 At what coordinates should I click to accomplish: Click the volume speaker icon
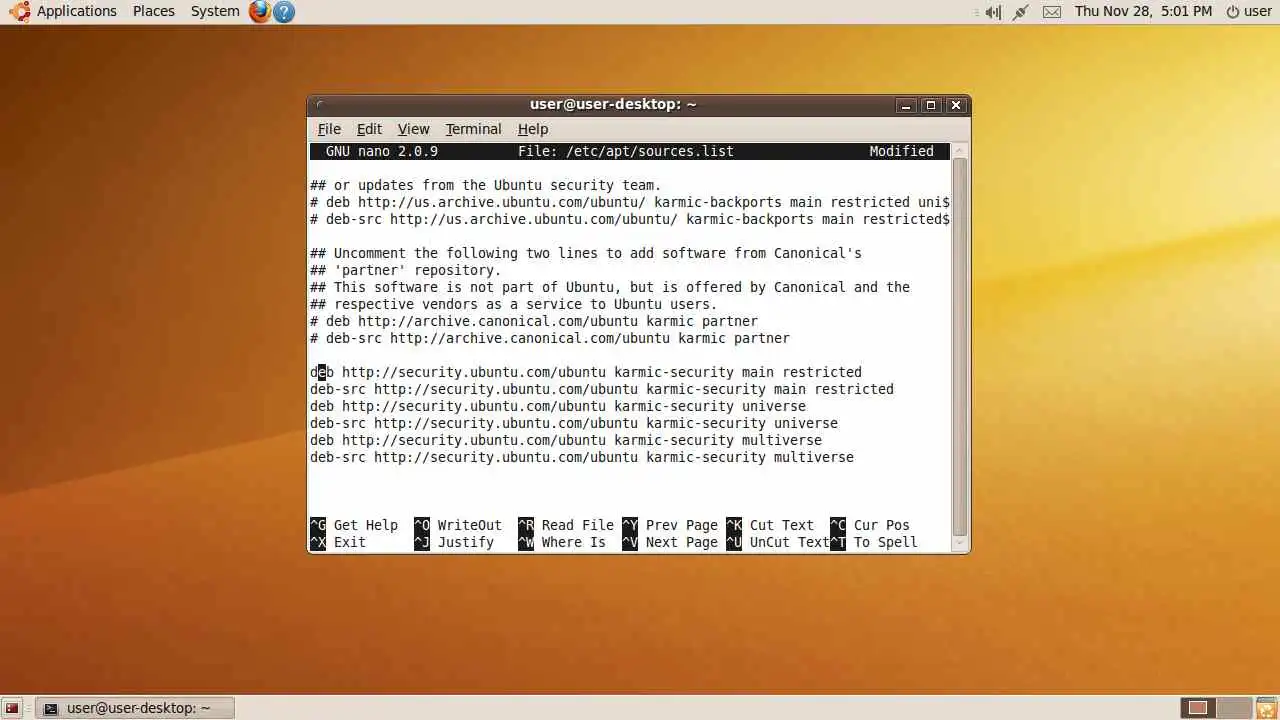coord(992,12)
